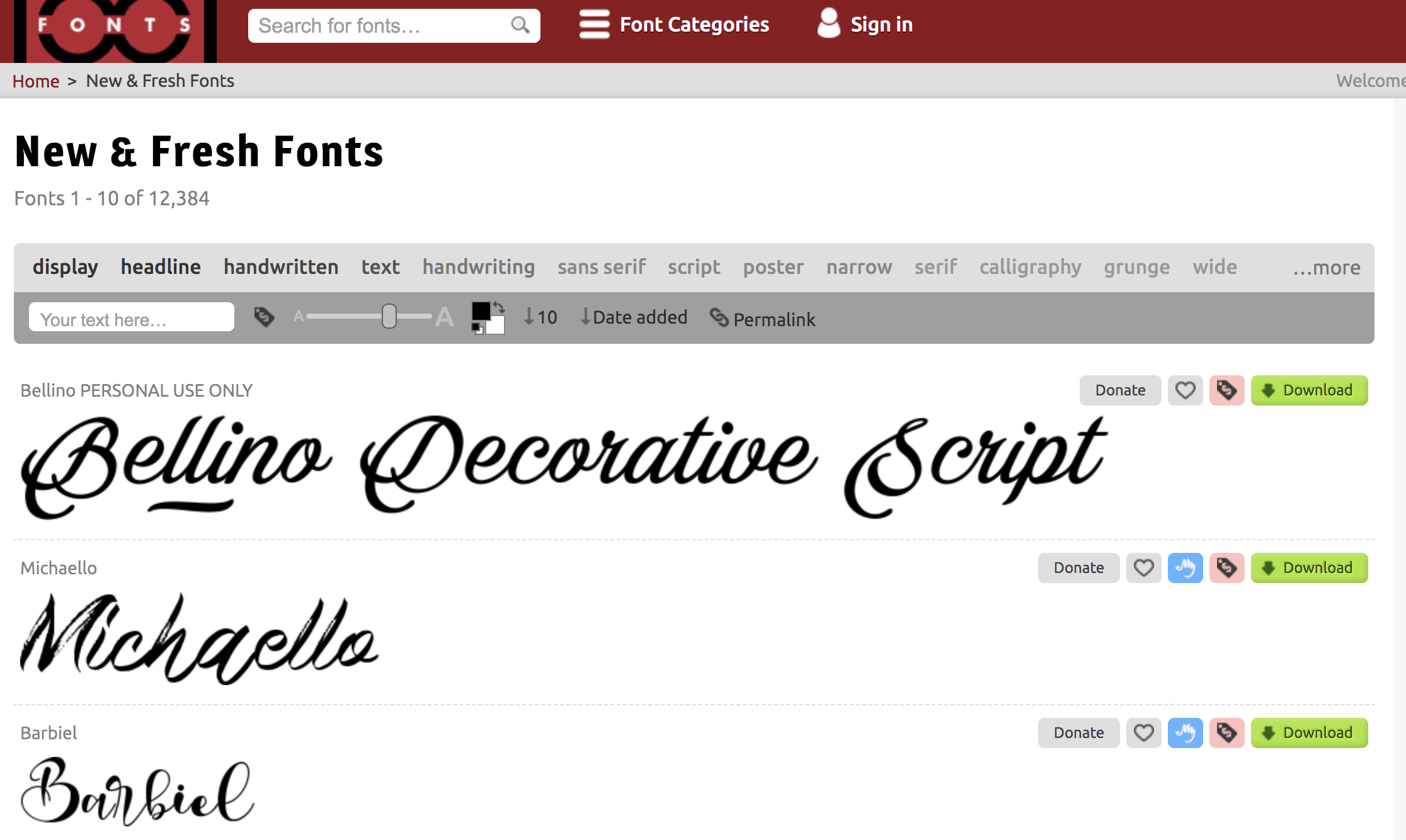Click the search magnifier icon

tap(520, 25)
